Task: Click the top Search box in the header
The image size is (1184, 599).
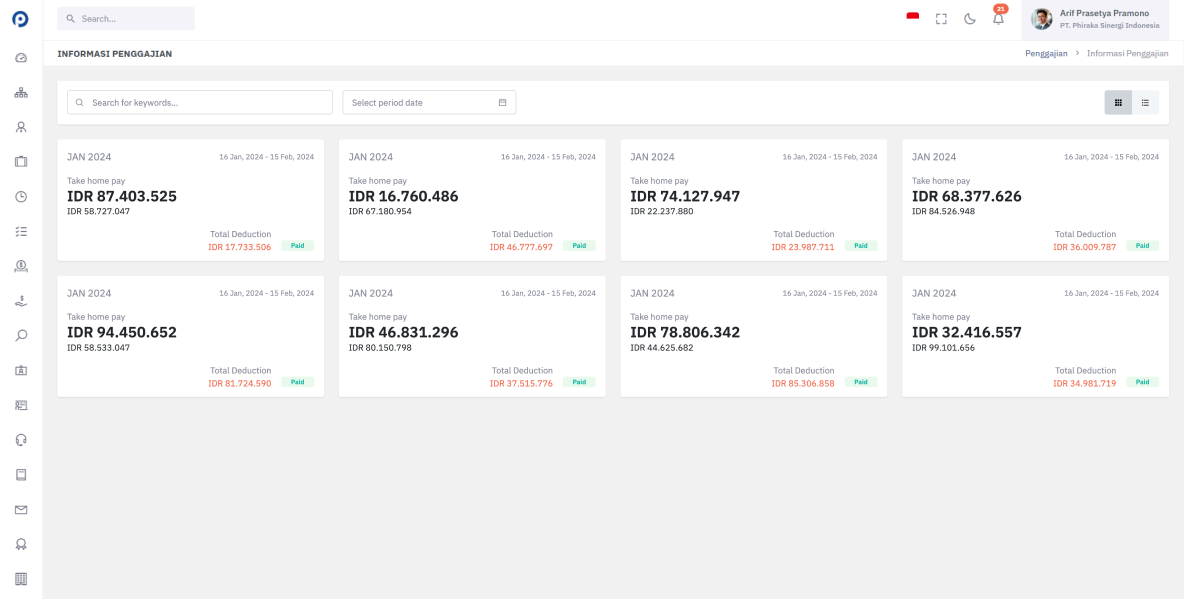Action: point(126,19)
